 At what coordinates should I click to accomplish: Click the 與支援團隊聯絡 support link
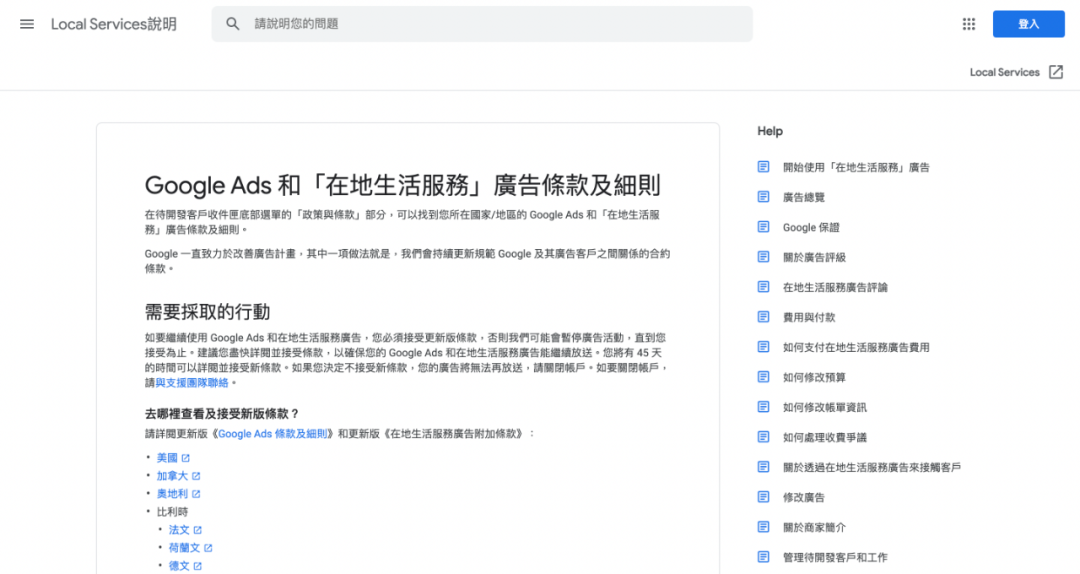pyautogui.click(x=194, y=383)
